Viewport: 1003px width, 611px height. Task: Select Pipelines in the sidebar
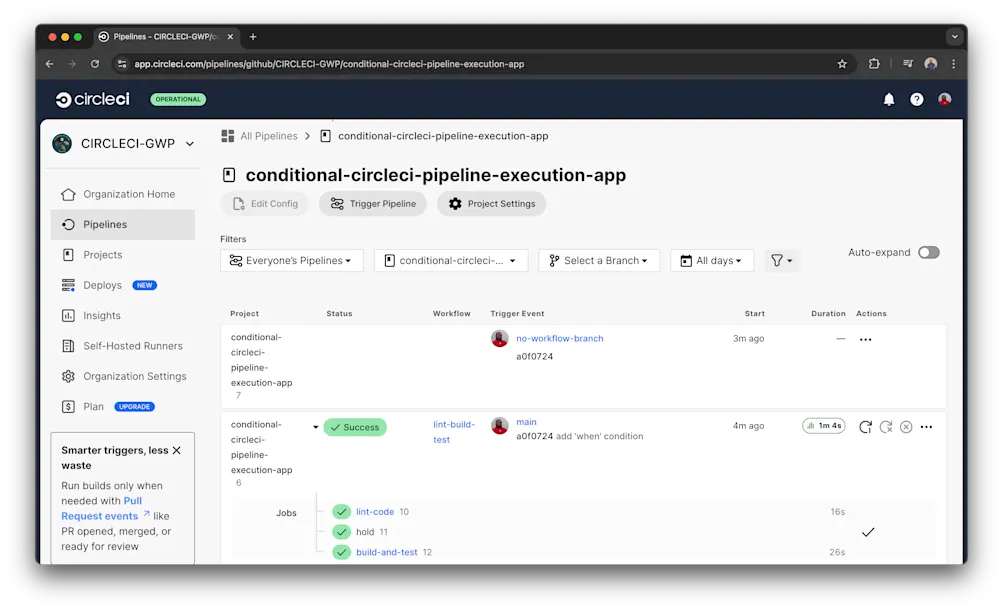point(123,225)
